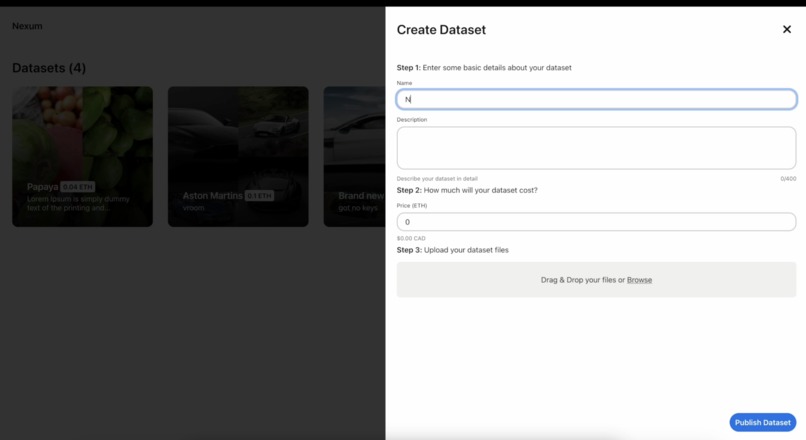
Task: Click the 0.1 ETH price badge
Action: click(x=259, y=196)
